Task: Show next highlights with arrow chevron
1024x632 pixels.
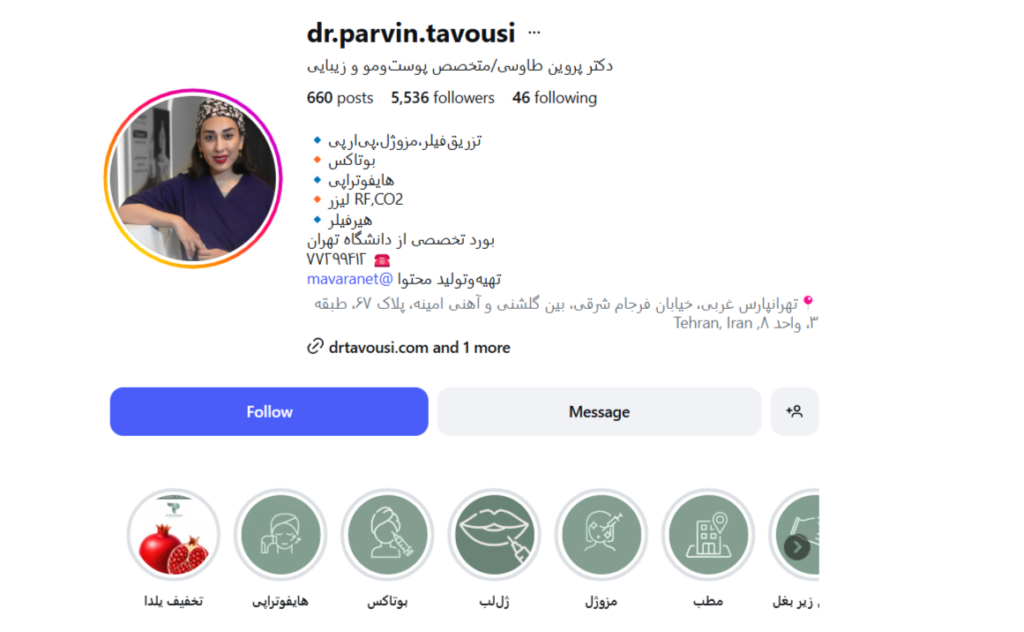Action: pos(797,546)
